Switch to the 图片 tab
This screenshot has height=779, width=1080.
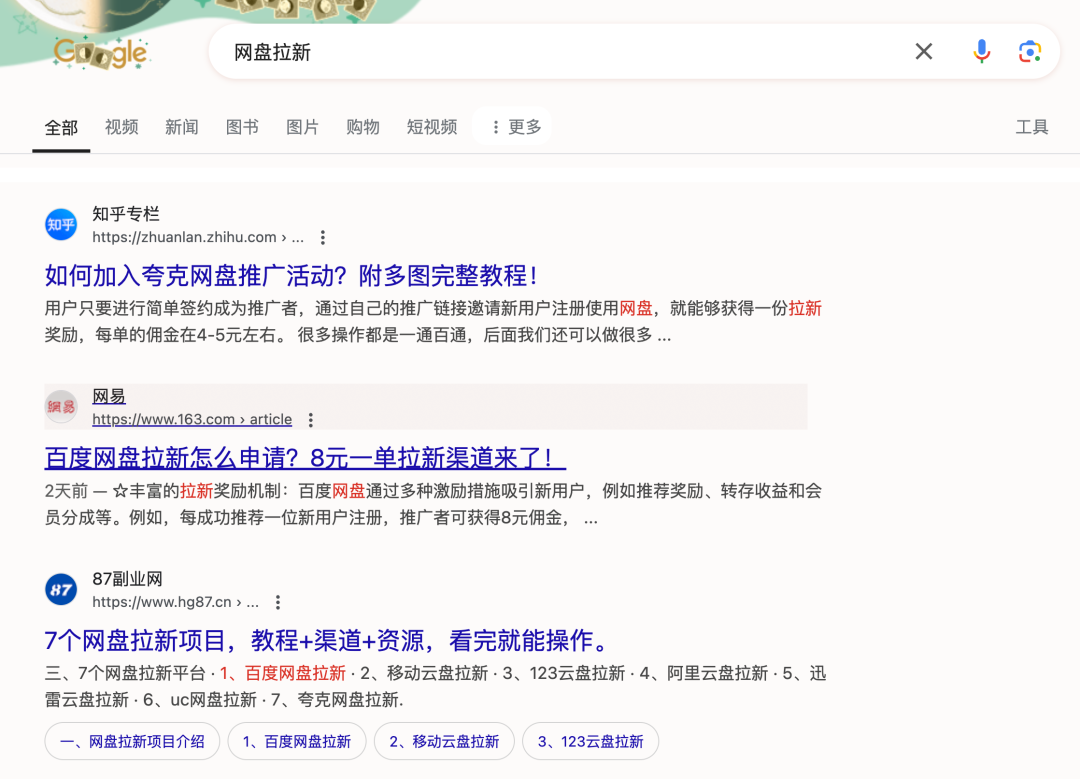[302, 127]
